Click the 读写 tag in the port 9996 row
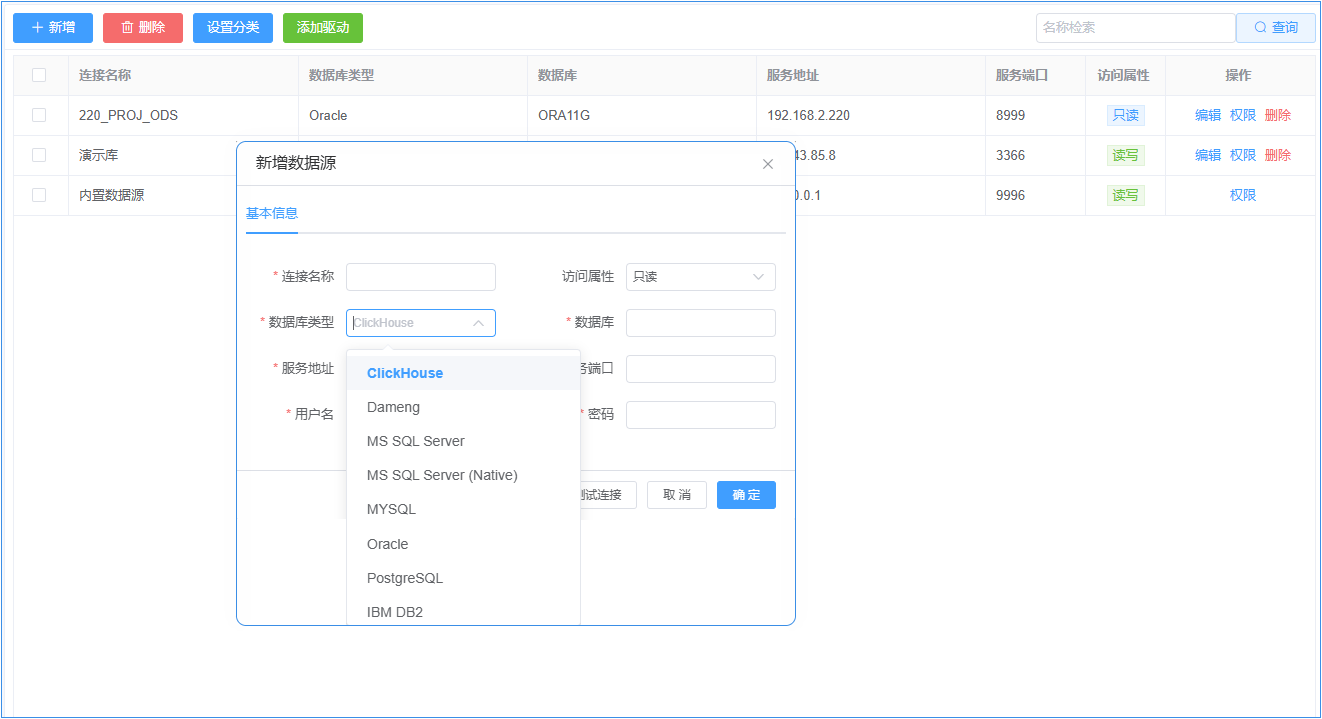The width and height of the screenshot is (1322, 719). click(x=1125, y=195)
